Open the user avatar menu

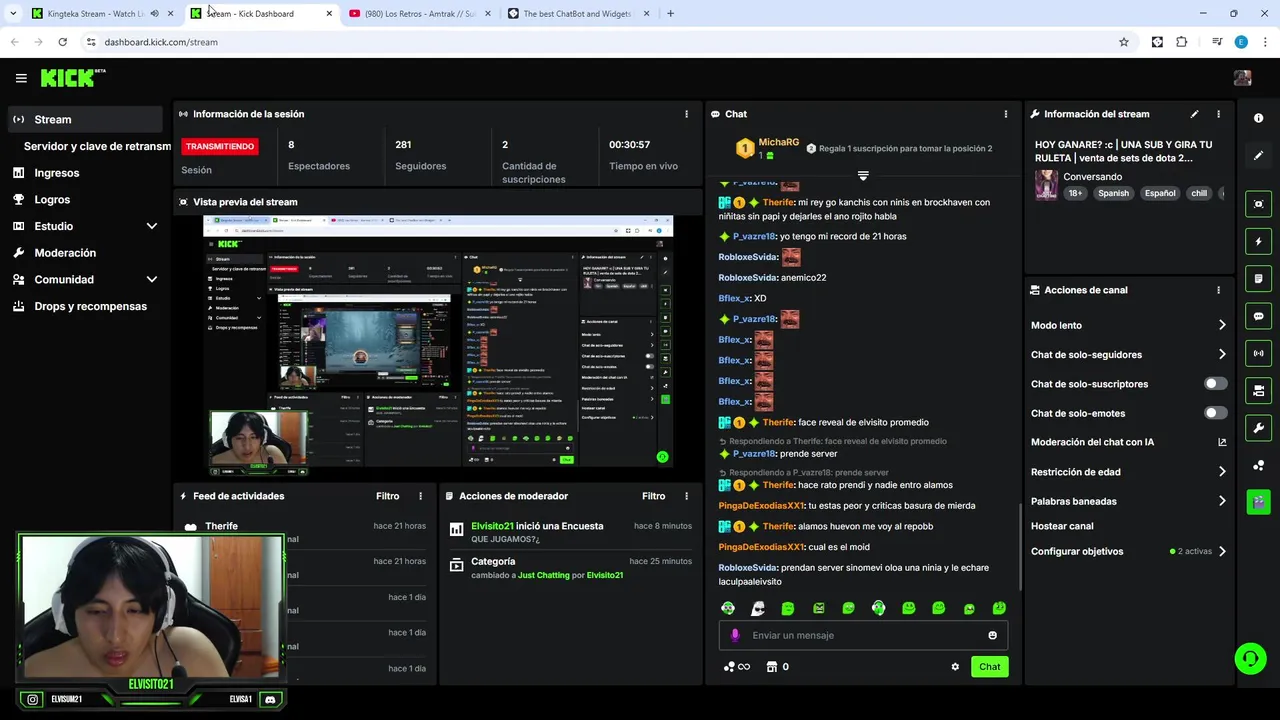pos(1242,78)
